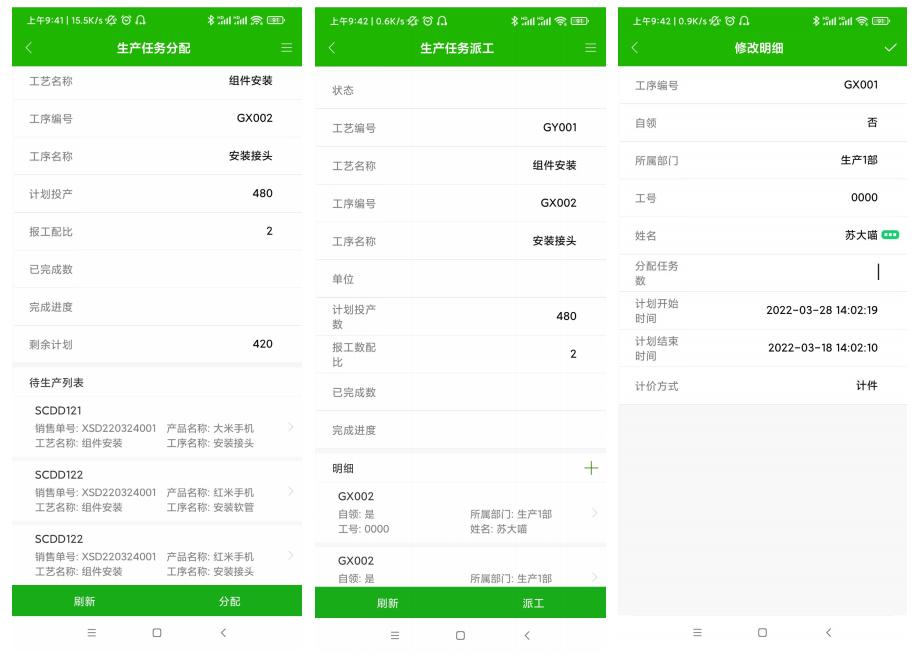This screenshot has width=919, height=657.
Task: Select 剩余计划 value 420
Action: 263,344
